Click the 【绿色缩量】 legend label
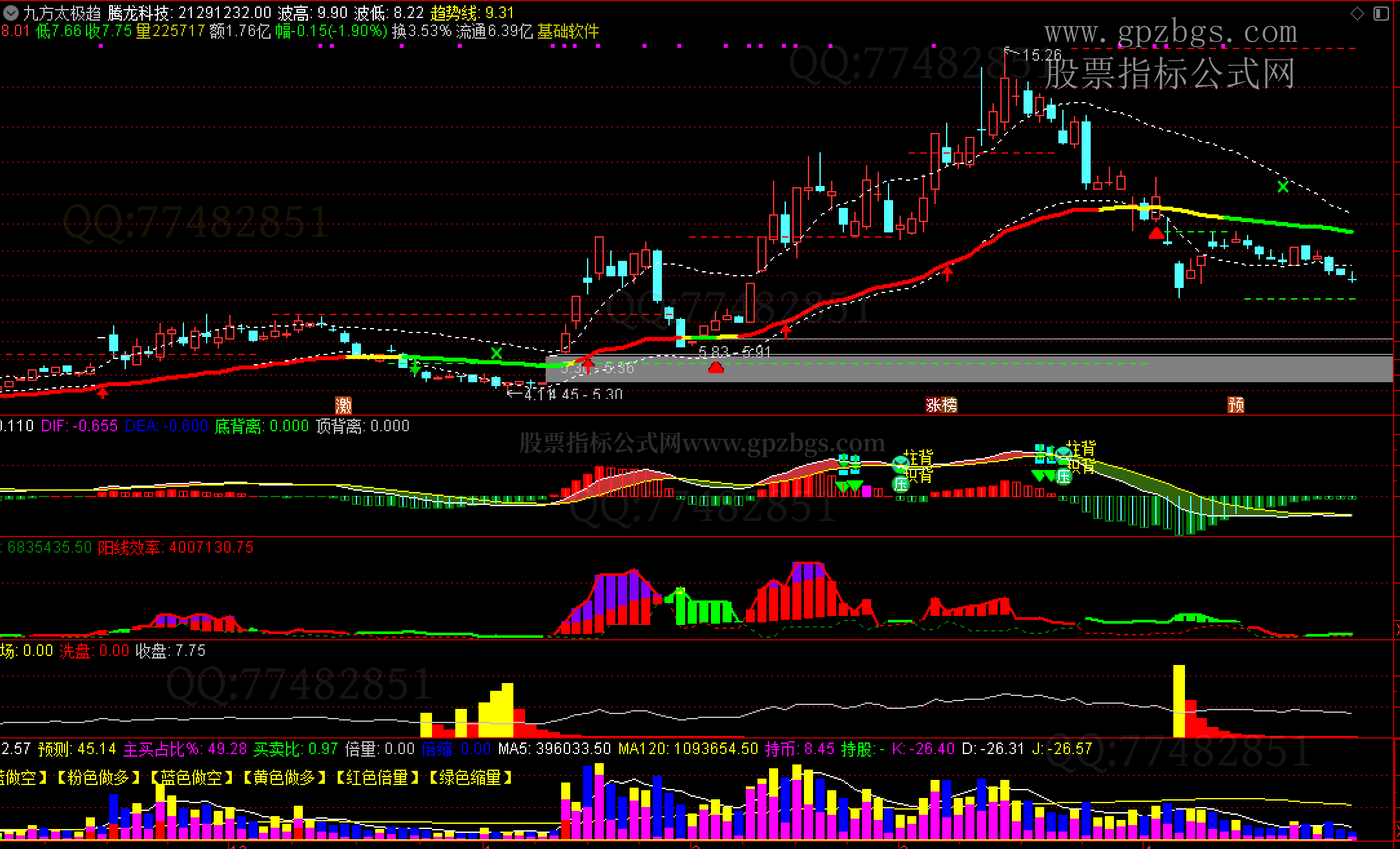Viewport: 1400px width, 849px height. pos(471,777)
